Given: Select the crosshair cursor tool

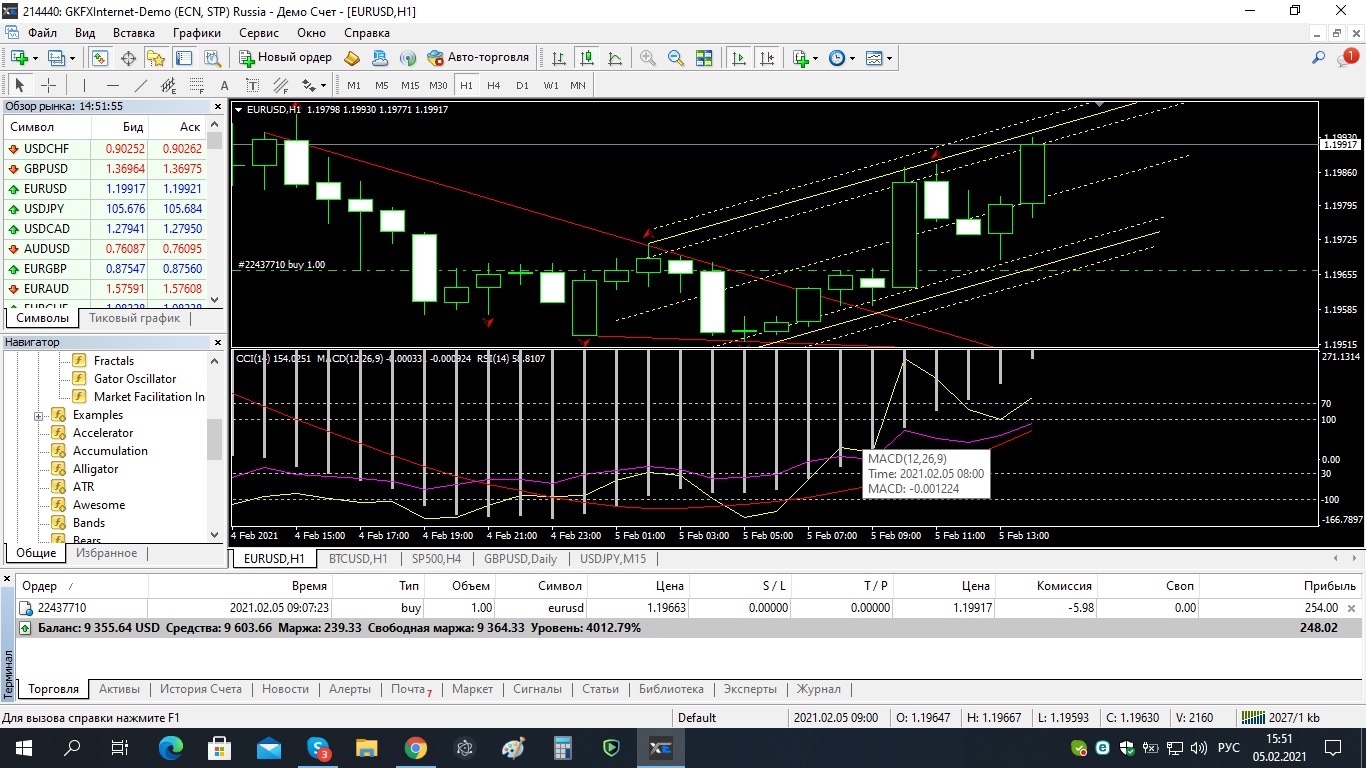Looking at the screenshot, I should pyautogui.click(x=48, y=86).
